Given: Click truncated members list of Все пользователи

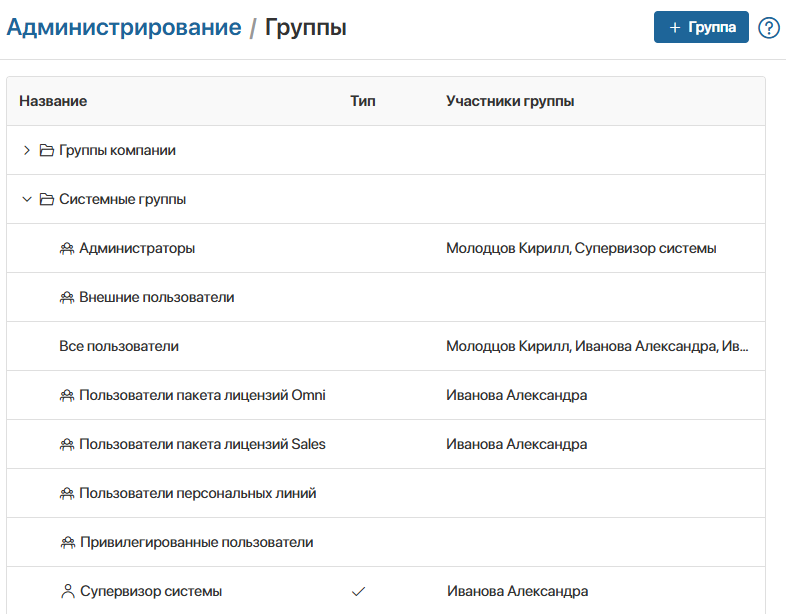Looking at the screenshot, I should pos(597,346).
